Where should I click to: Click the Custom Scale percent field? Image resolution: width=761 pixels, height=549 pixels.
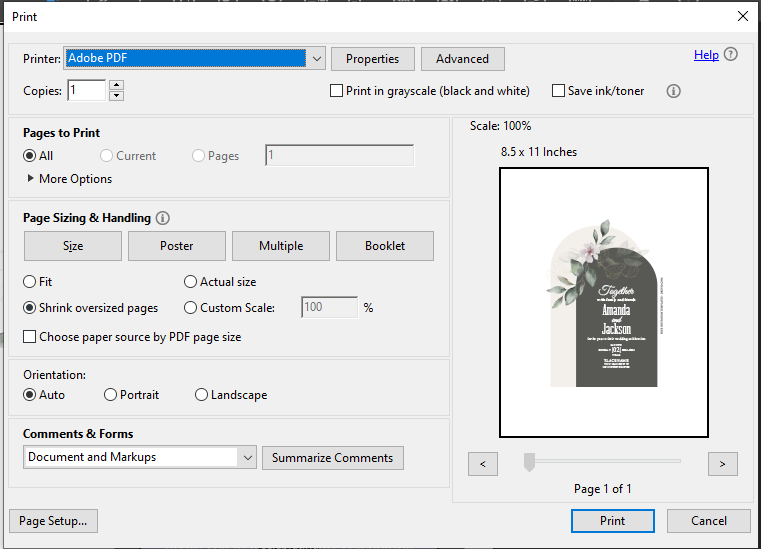coord(330,307)
